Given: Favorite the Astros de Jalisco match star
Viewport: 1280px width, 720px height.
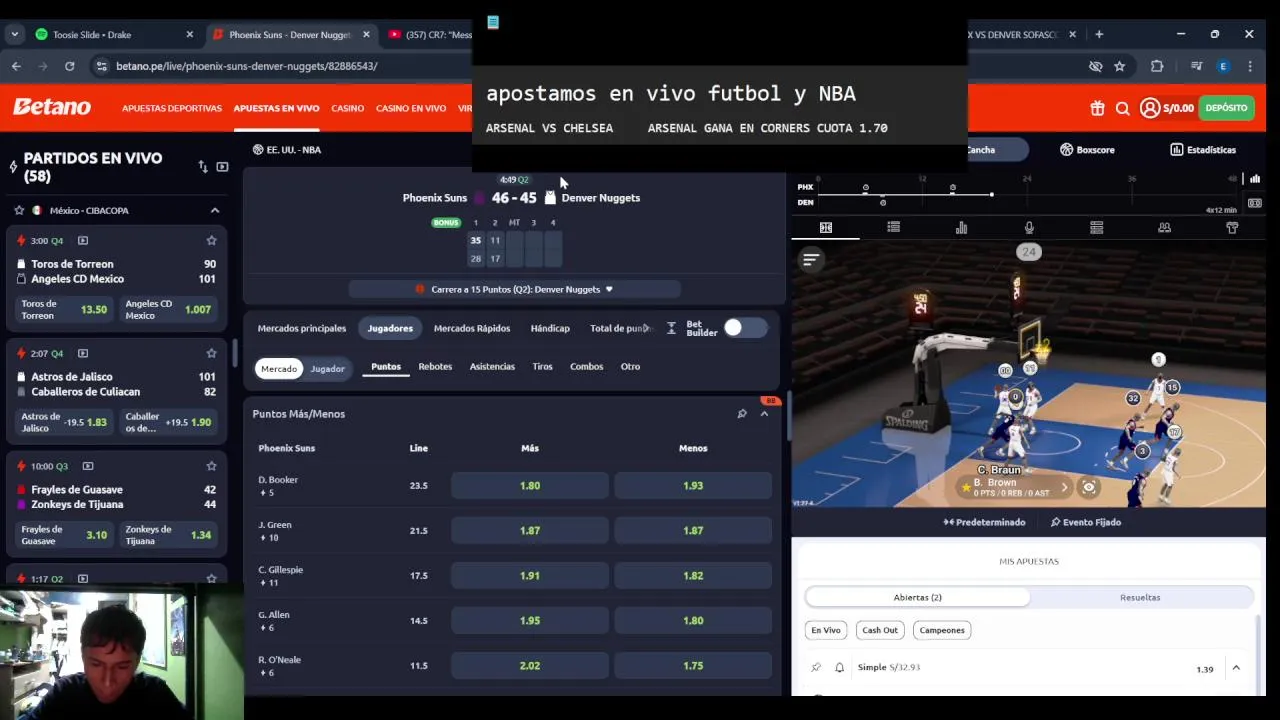Looking at the screenshot, I should (x=211, y=353).
